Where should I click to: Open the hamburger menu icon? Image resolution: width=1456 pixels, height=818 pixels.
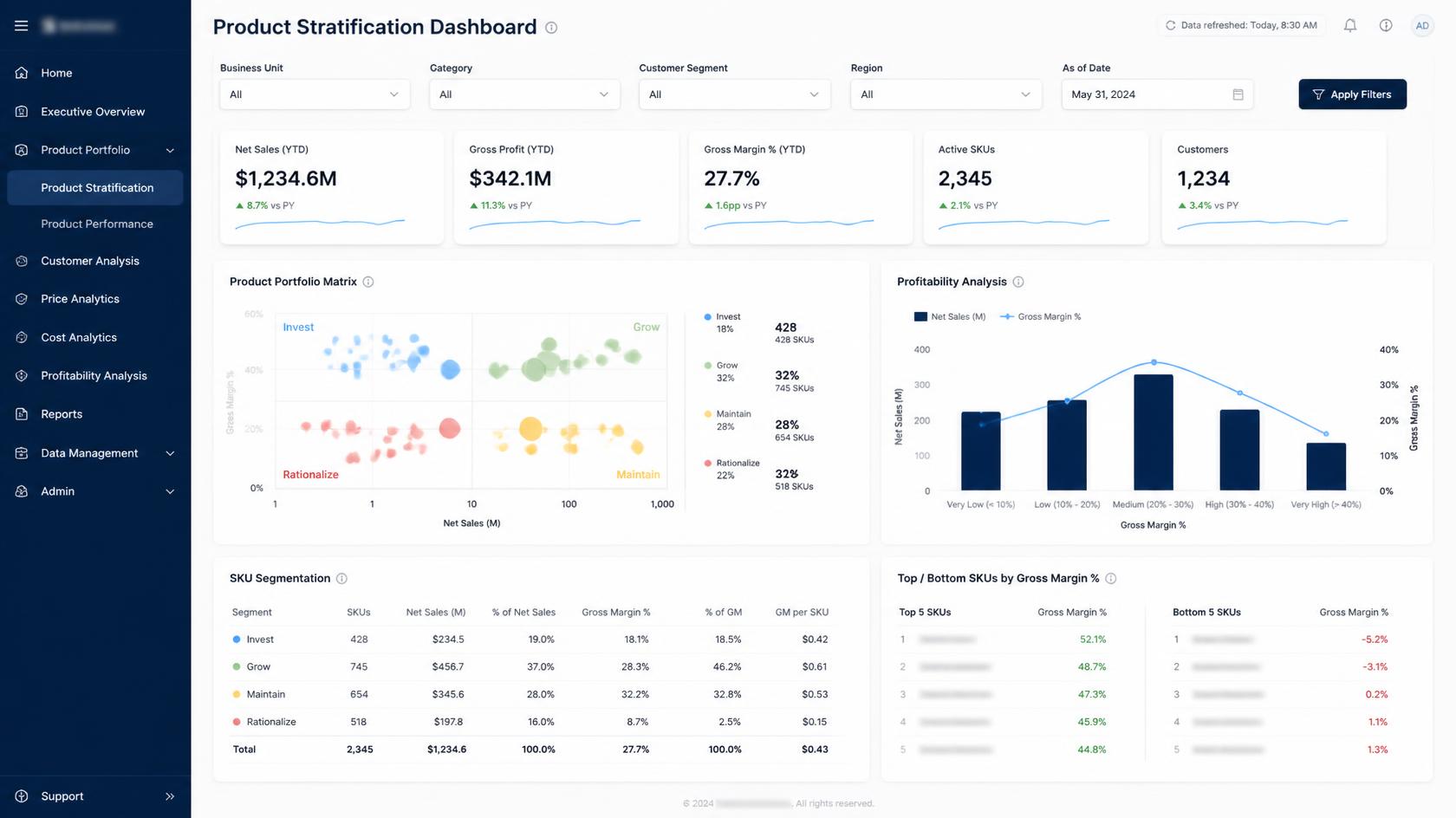pyautogui.click(x=22, y=26)
